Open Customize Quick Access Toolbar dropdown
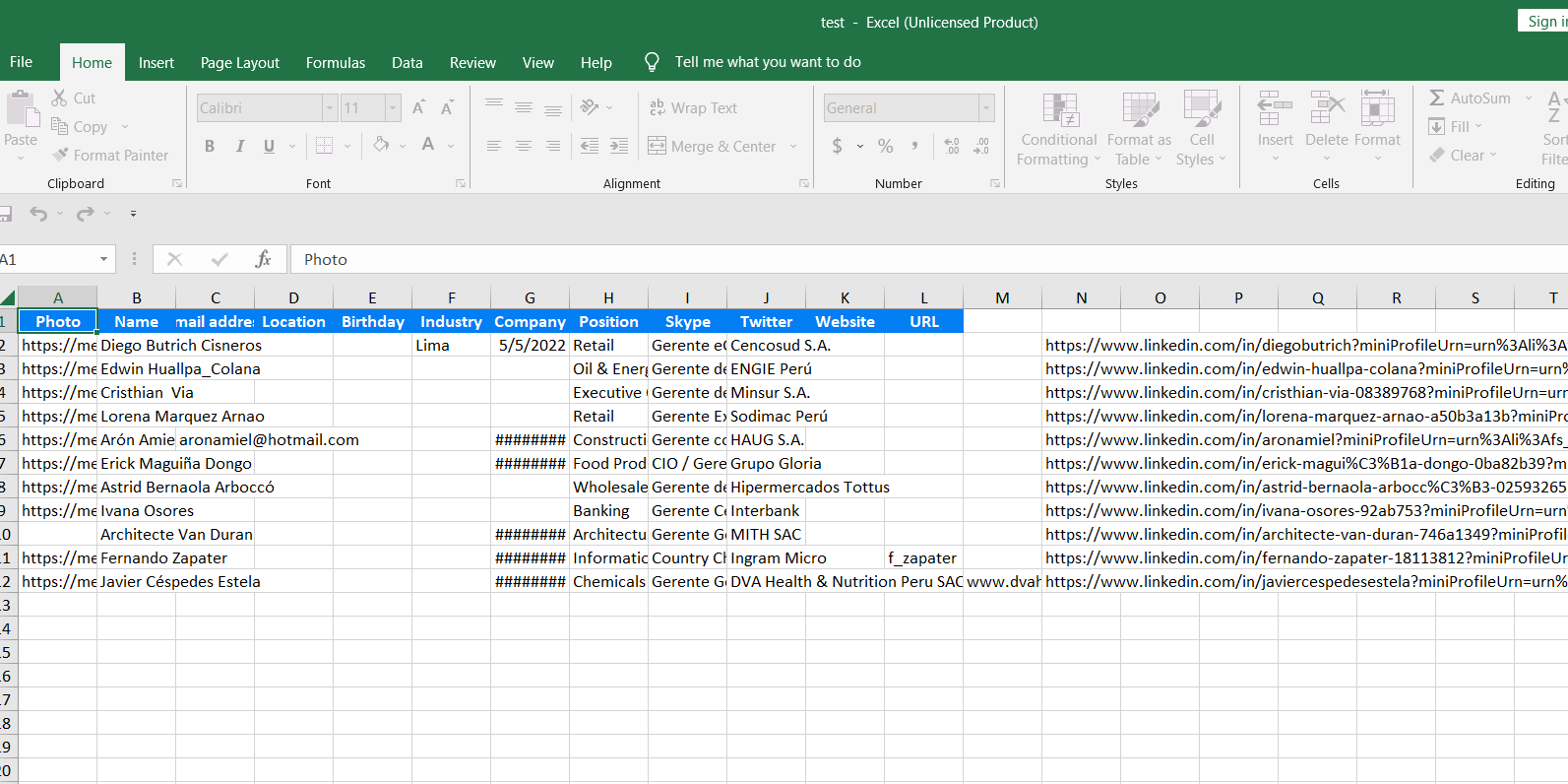Viewport: 1568px width, 784px height. pyautogui.click(x=133, y=214)
